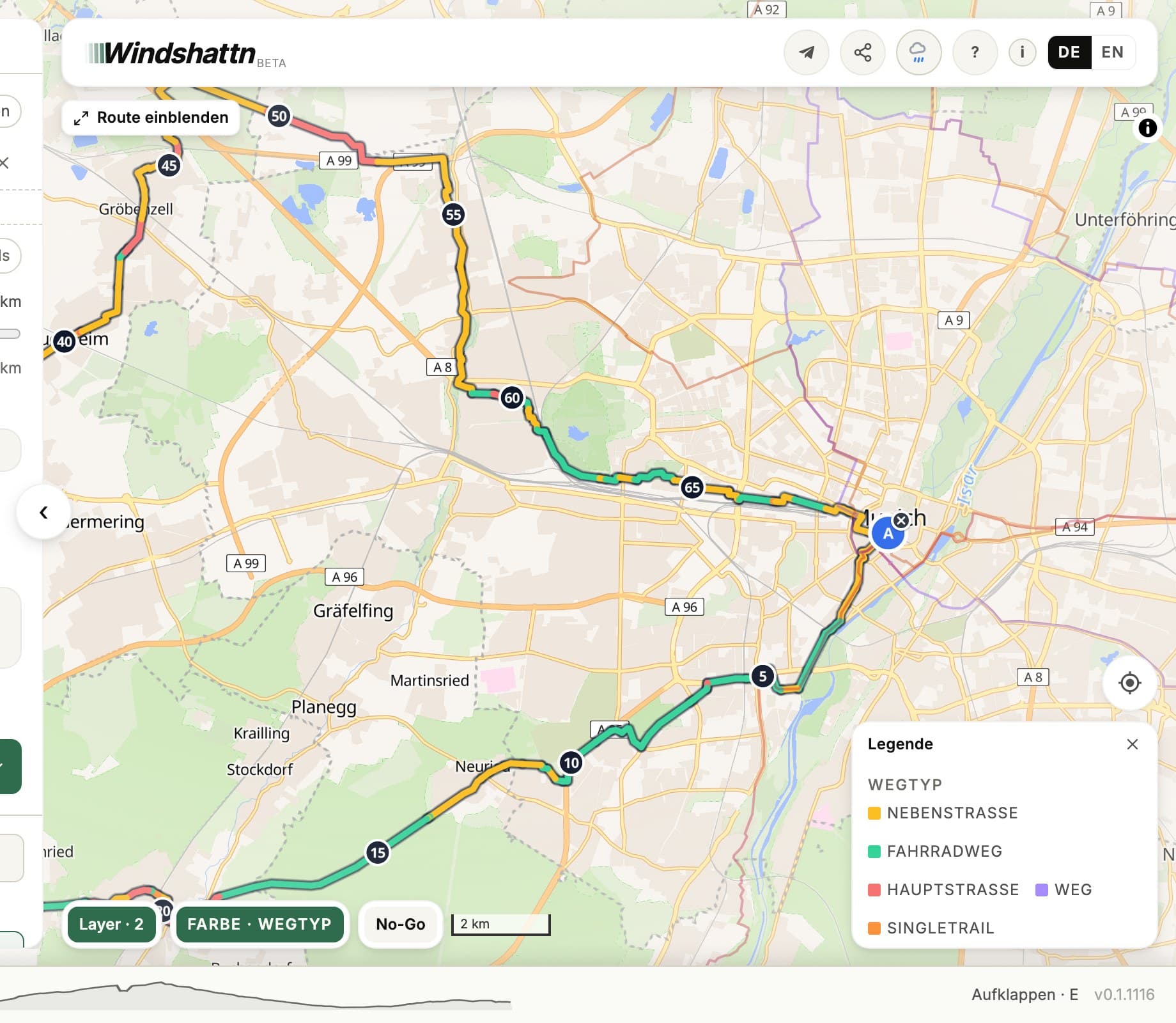Viewport: 1176px width, 1023px height.
Task: Click Nebenstrasse yellow legend swatch
Action: pyautogui.click(x=874, y=813)
